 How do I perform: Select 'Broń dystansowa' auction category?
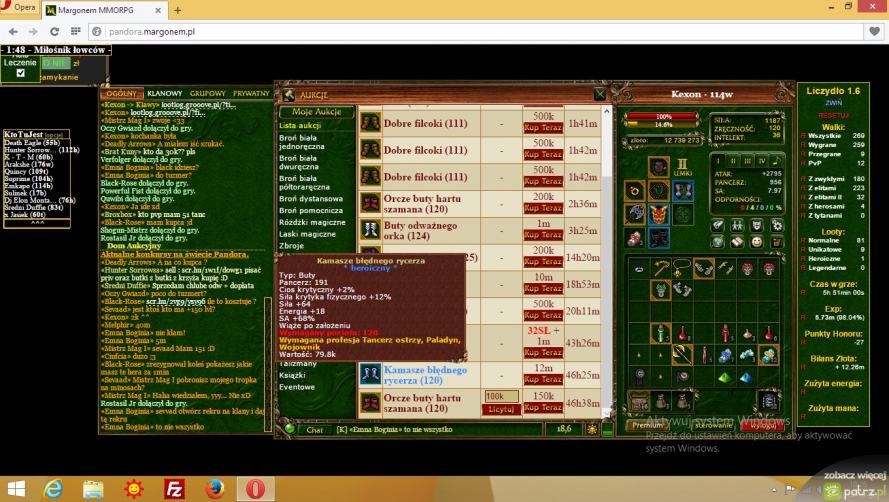point(309,197)
